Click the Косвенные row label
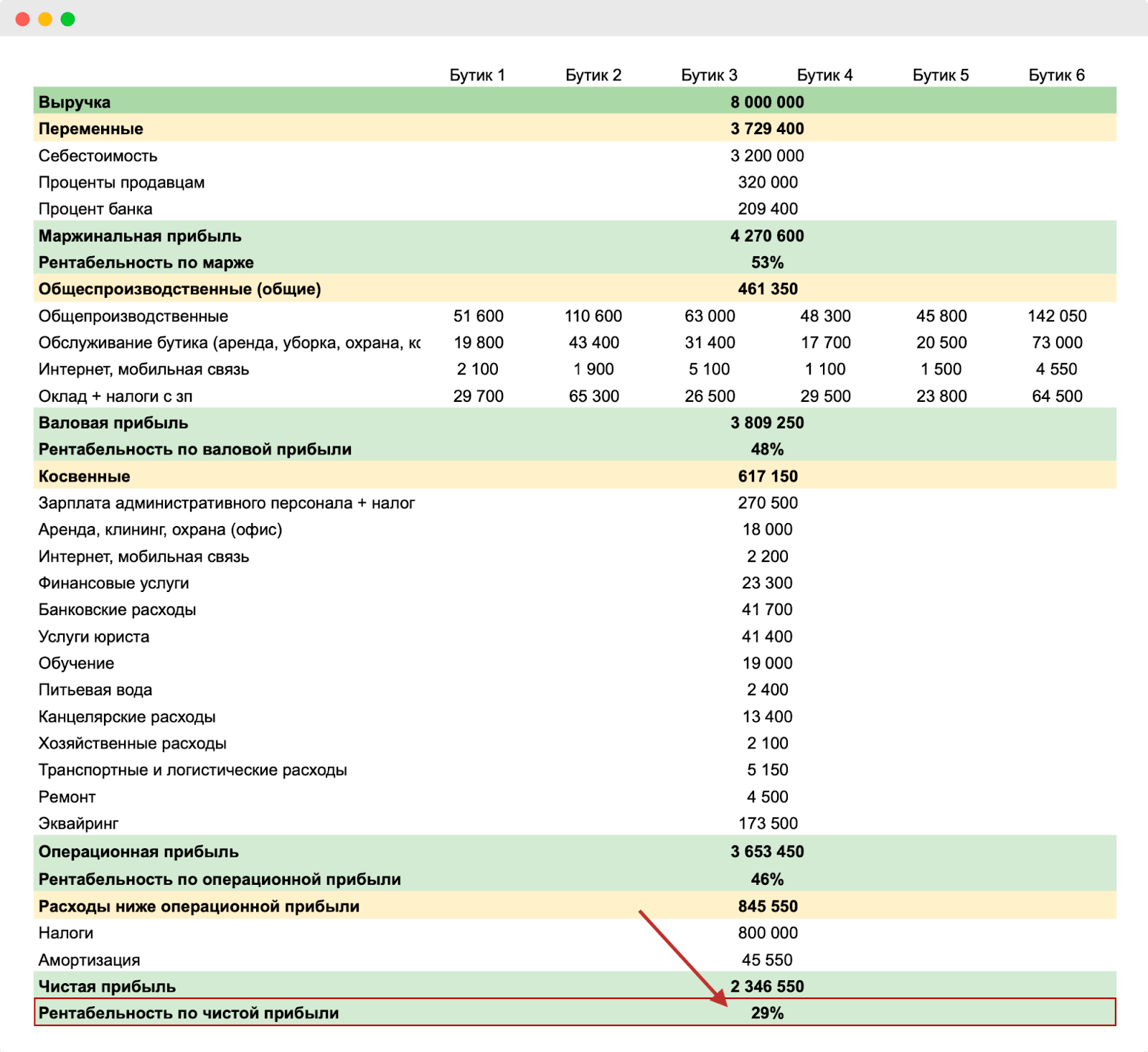Screen dimensions: 1148x1052 [85, 476]
